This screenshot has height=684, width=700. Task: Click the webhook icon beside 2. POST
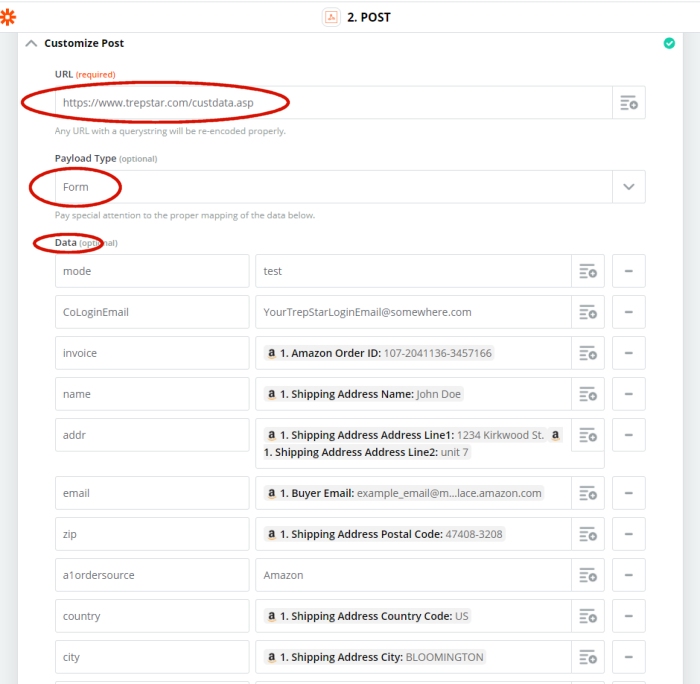point(331,17)
